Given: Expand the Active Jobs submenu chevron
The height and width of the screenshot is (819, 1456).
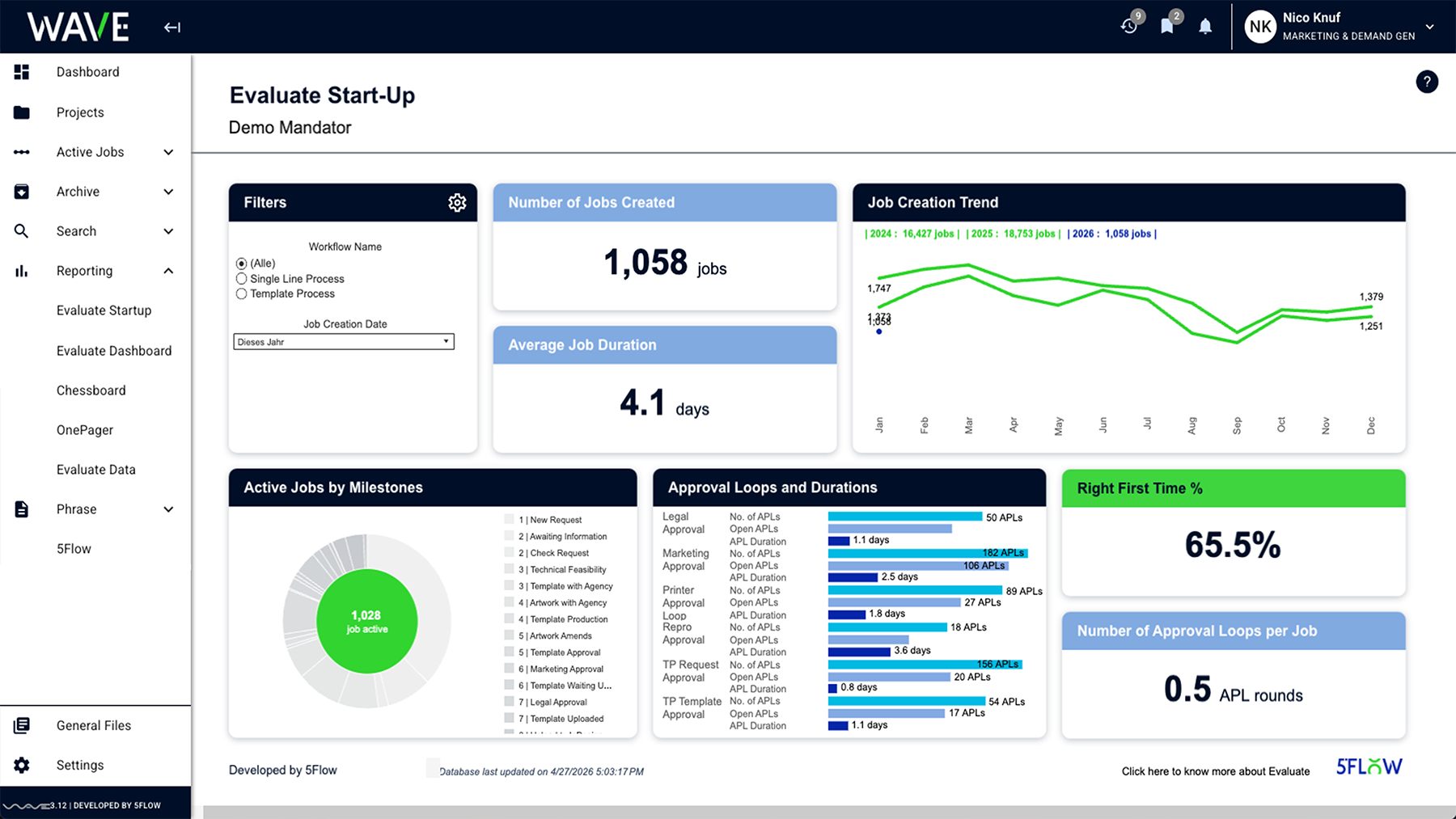Looking at the screenshot, I should coord(168,152).
